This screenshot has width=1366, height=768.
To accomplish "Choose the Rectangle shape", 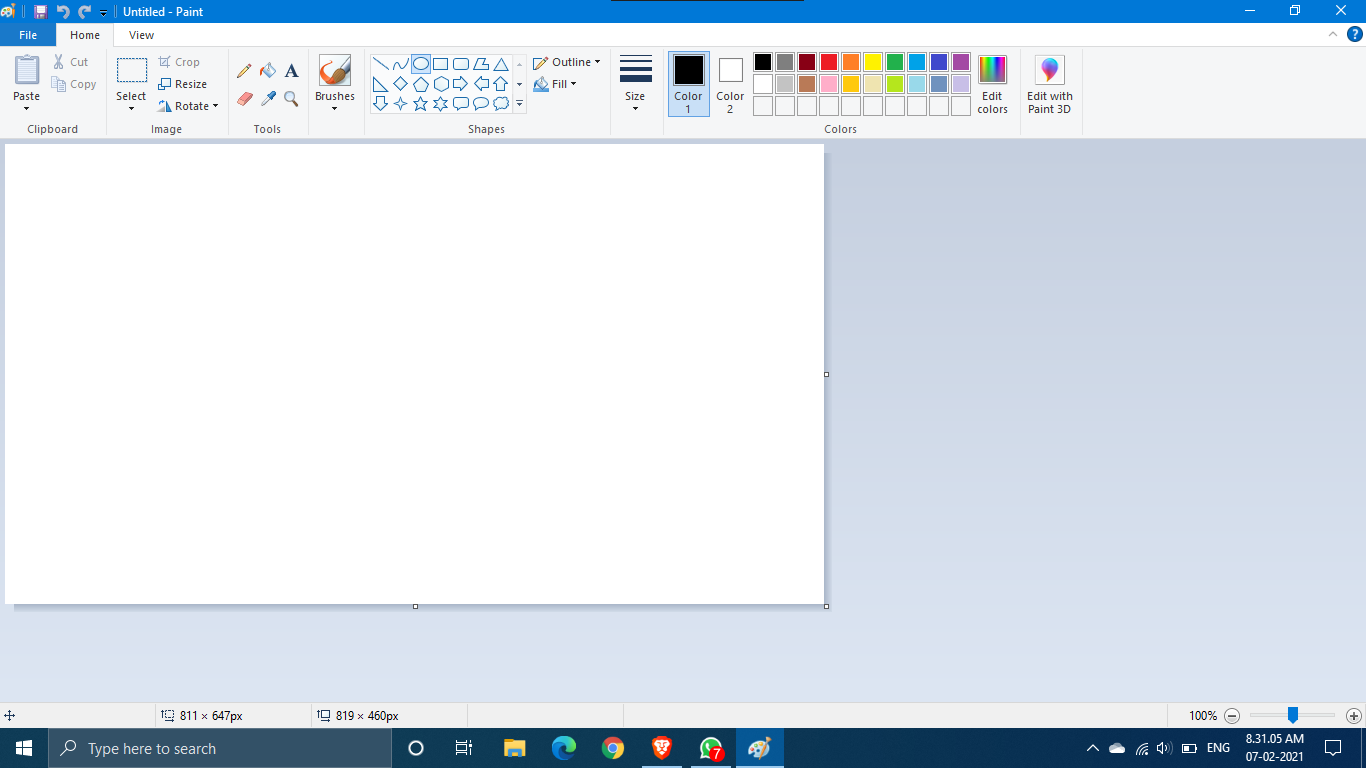I will (440, 64).
